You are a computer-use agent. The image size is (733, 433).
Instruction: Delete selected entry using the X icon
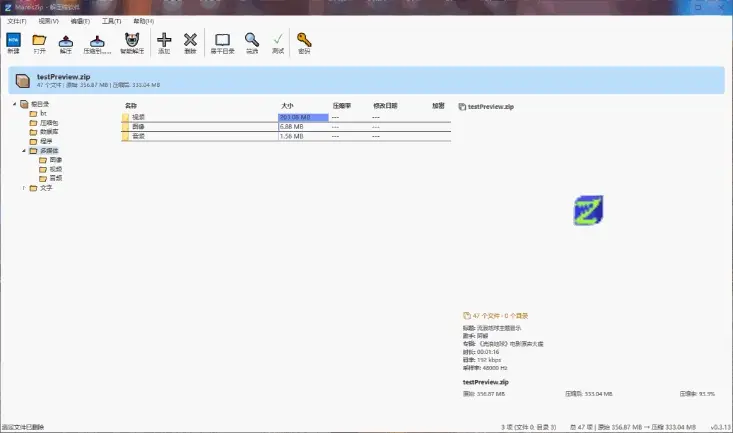[190, 40]
